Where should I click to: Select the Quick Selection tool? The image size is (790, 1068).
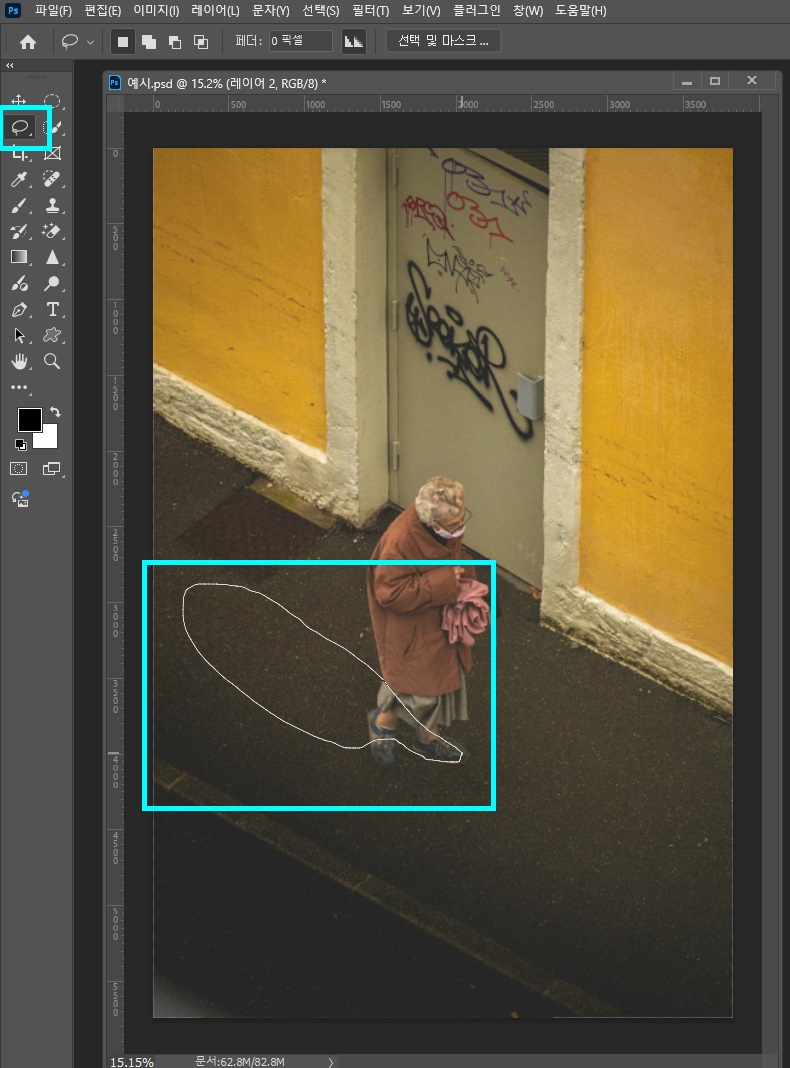pos(53,127)
